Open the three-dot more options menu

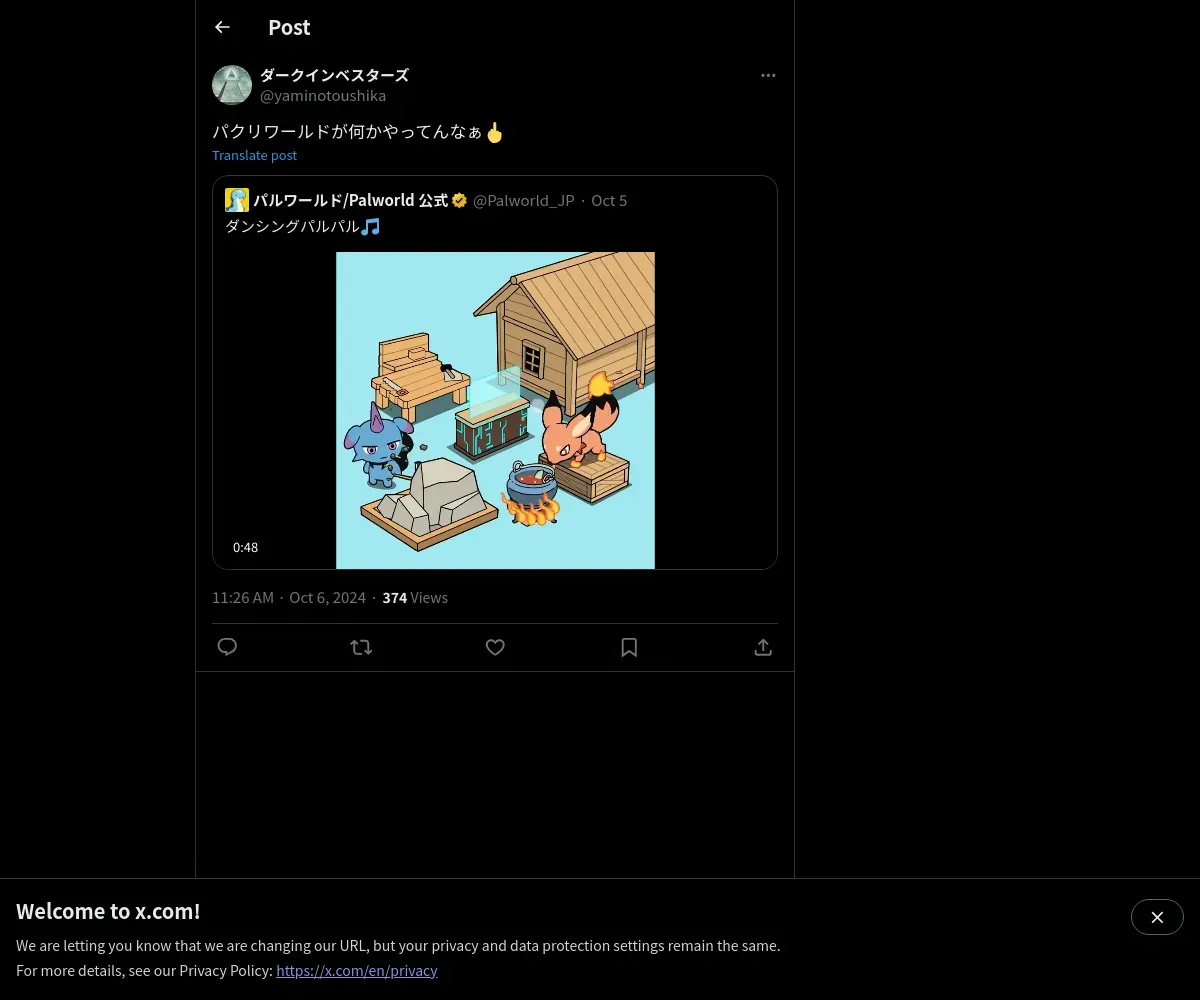pyautogui.click(x=768, y=75)
